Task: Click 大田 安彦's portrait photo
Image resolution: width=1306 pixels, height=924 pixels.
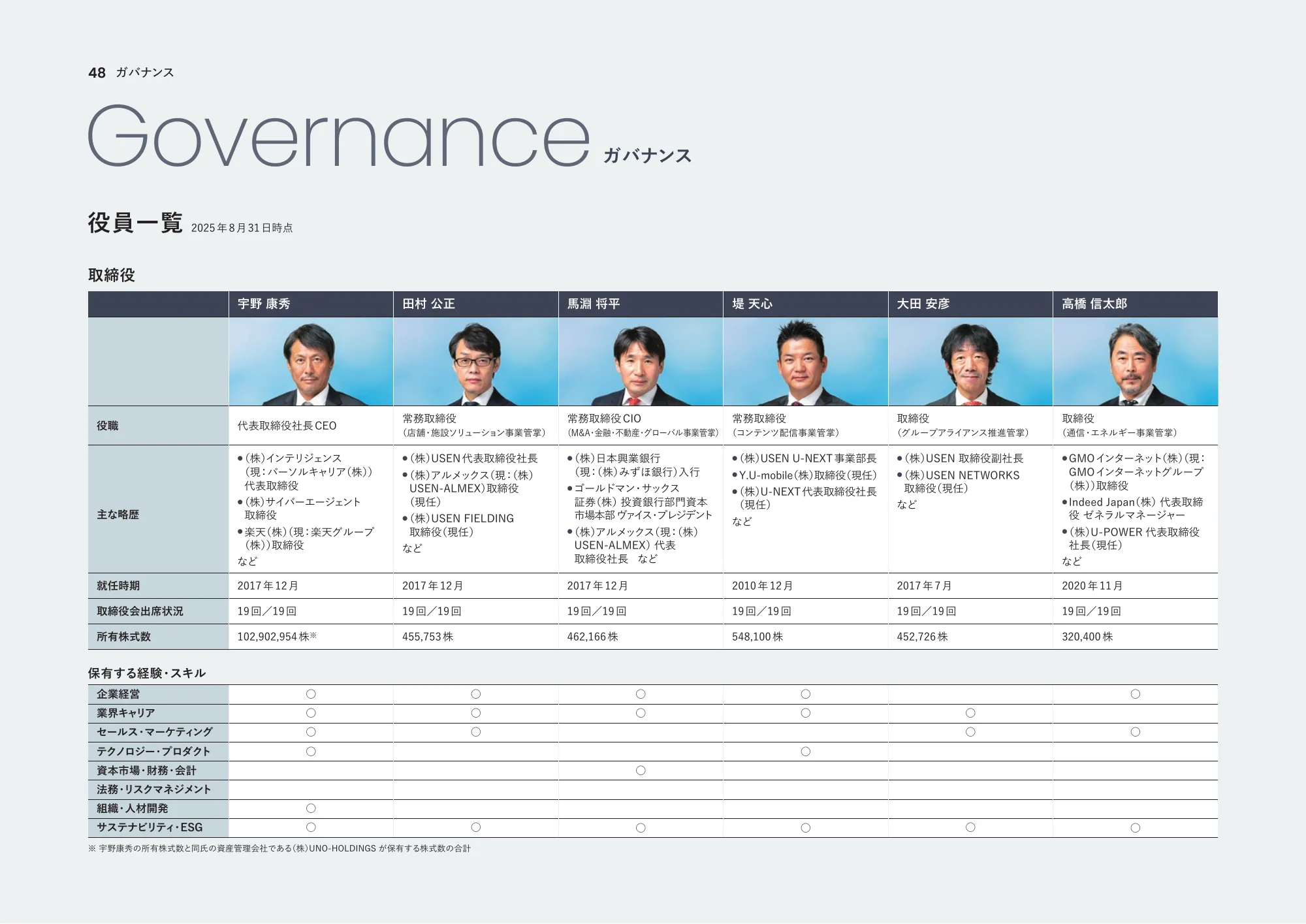Action: pyautogui.click(x=970, y=362)
